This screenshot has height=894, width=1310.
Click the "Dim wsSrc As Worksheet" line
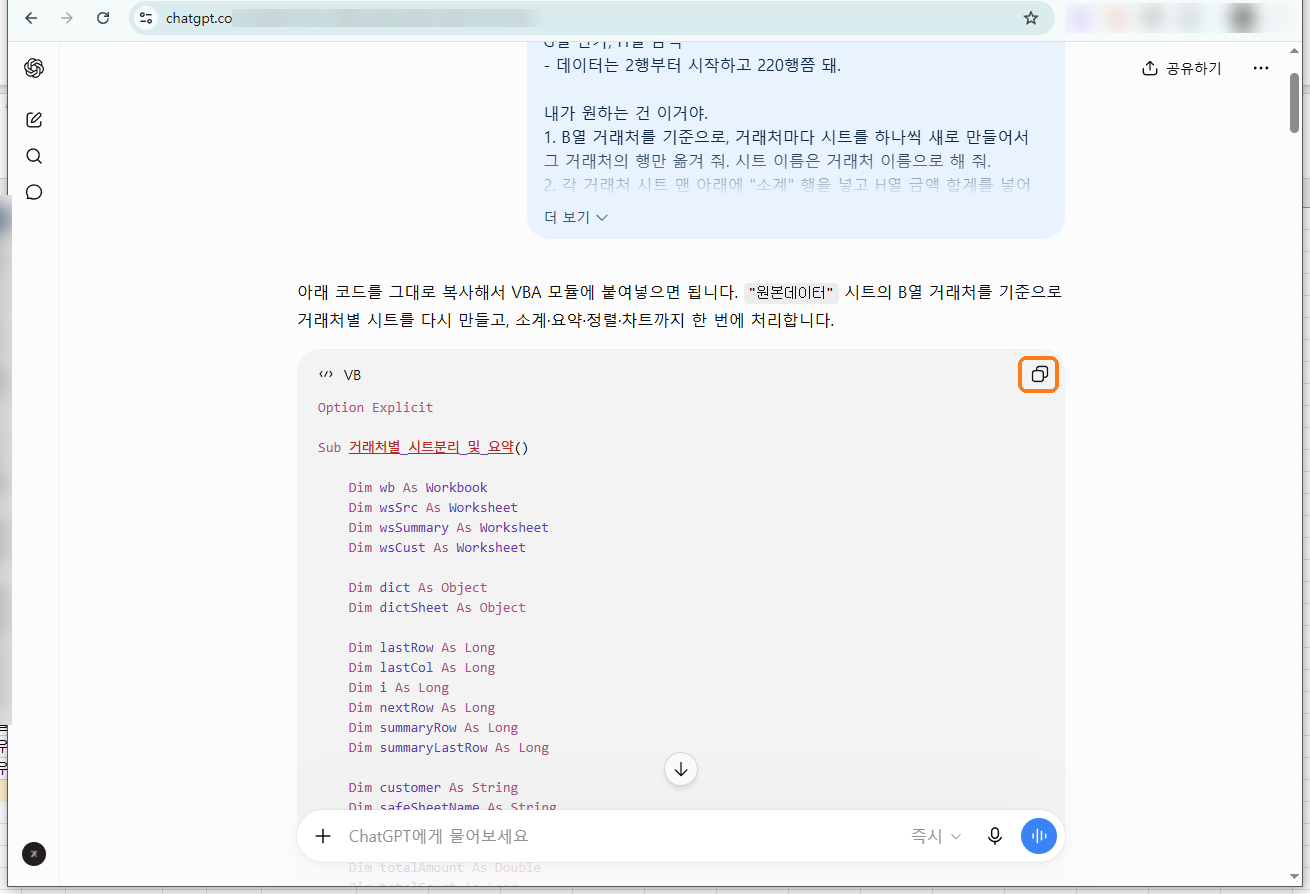[x=433, y=508]
